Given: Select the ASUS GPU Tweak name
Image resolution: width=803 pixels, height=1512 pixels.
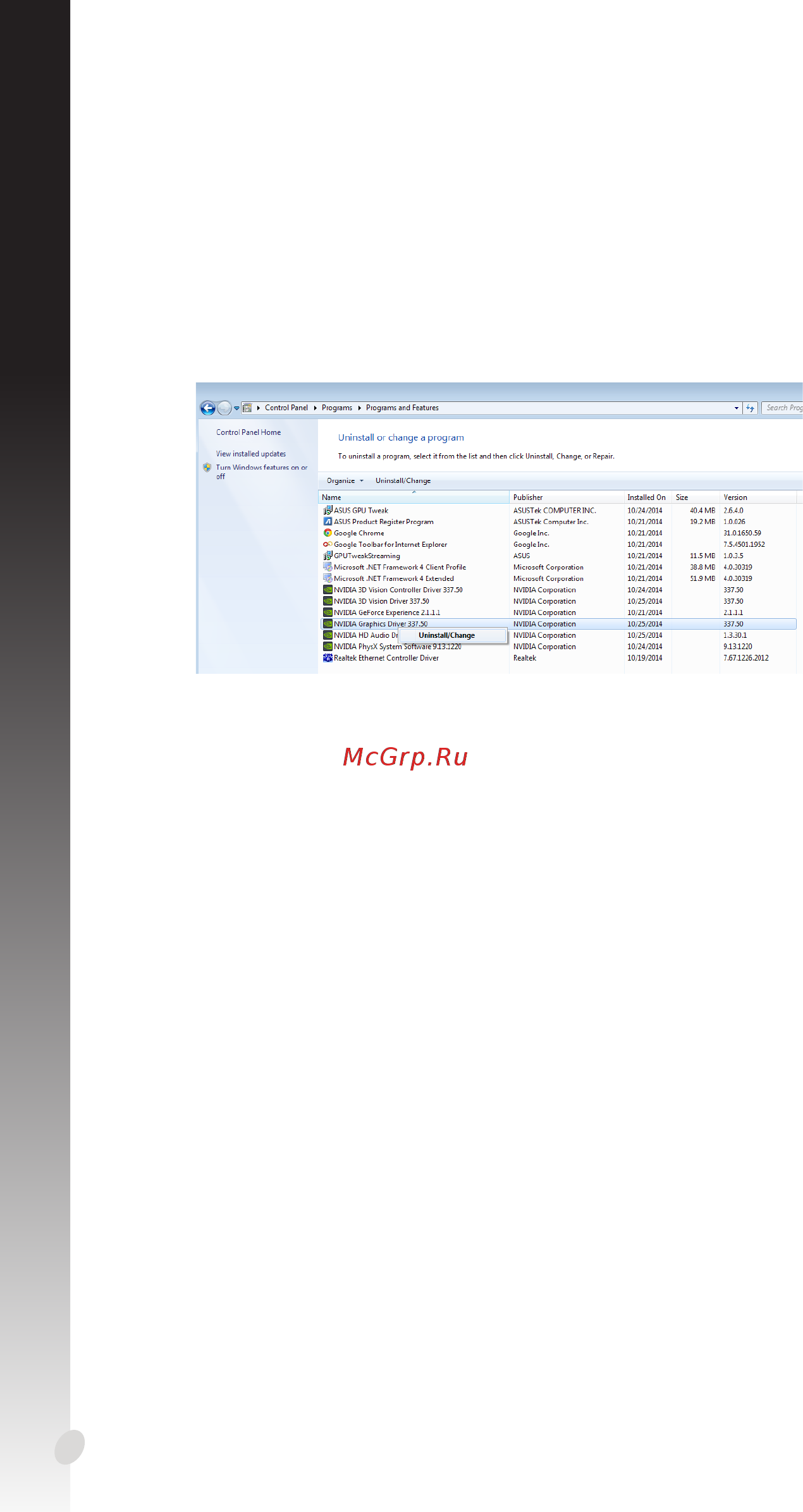Looking at the screenshot, I should tap(361, 511).
